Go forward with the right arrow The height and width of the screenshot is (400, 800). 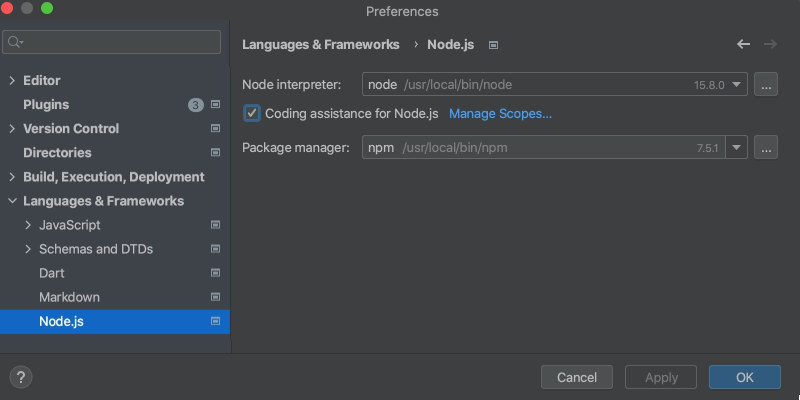coord(770,44)
